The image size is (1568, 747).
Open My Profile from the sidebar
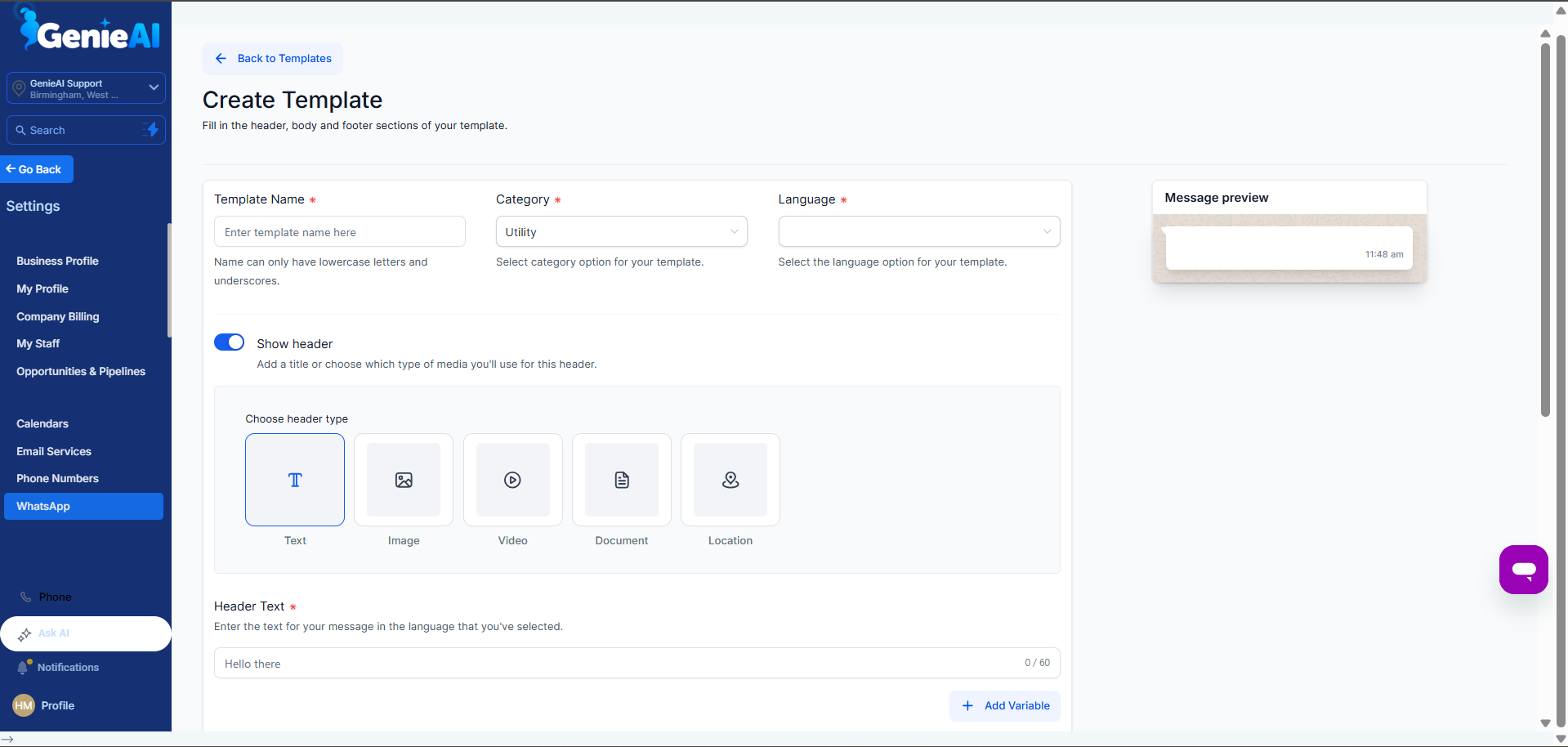pos(42,289)
